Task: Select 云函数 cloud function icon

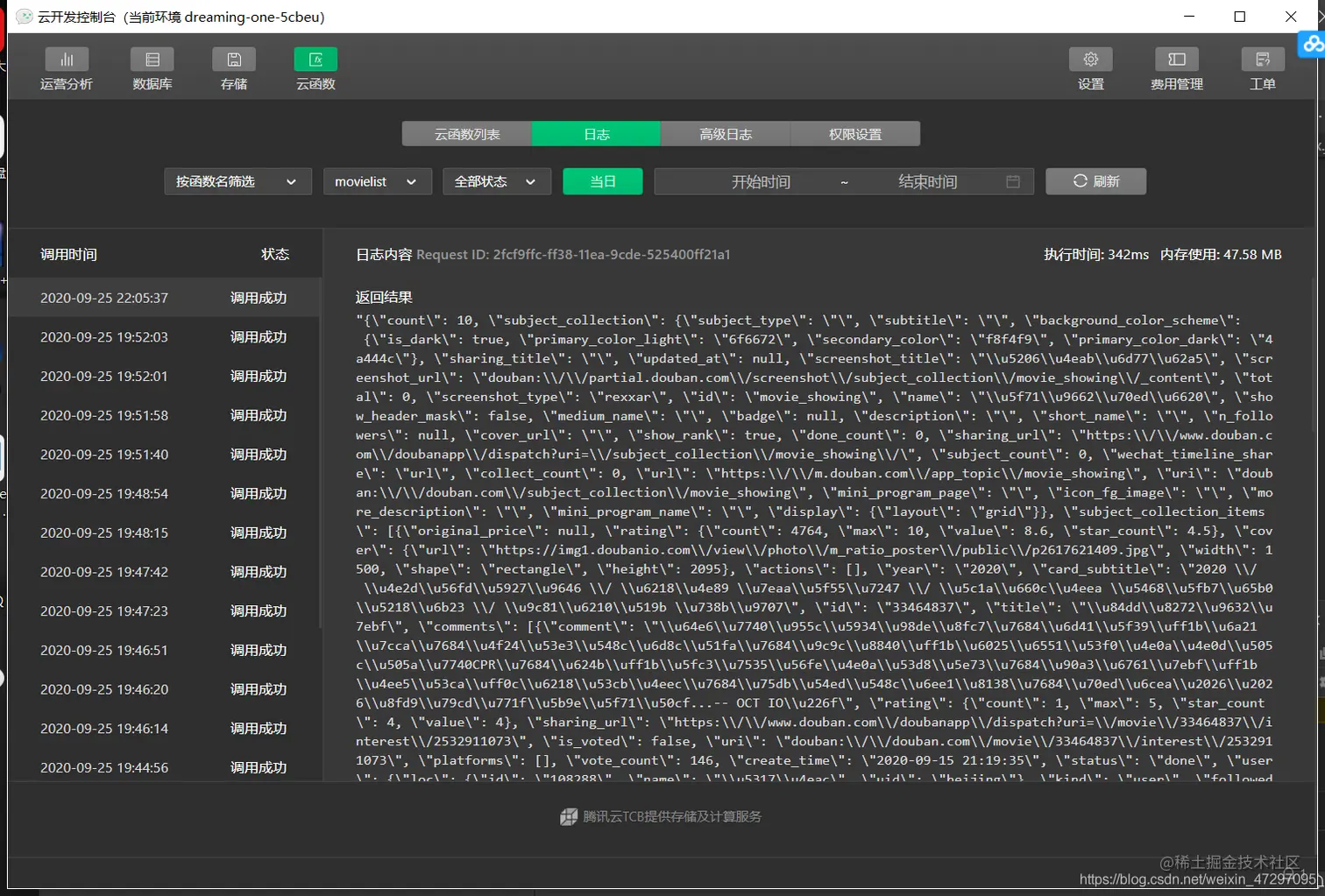Action: tap(315, 60)
